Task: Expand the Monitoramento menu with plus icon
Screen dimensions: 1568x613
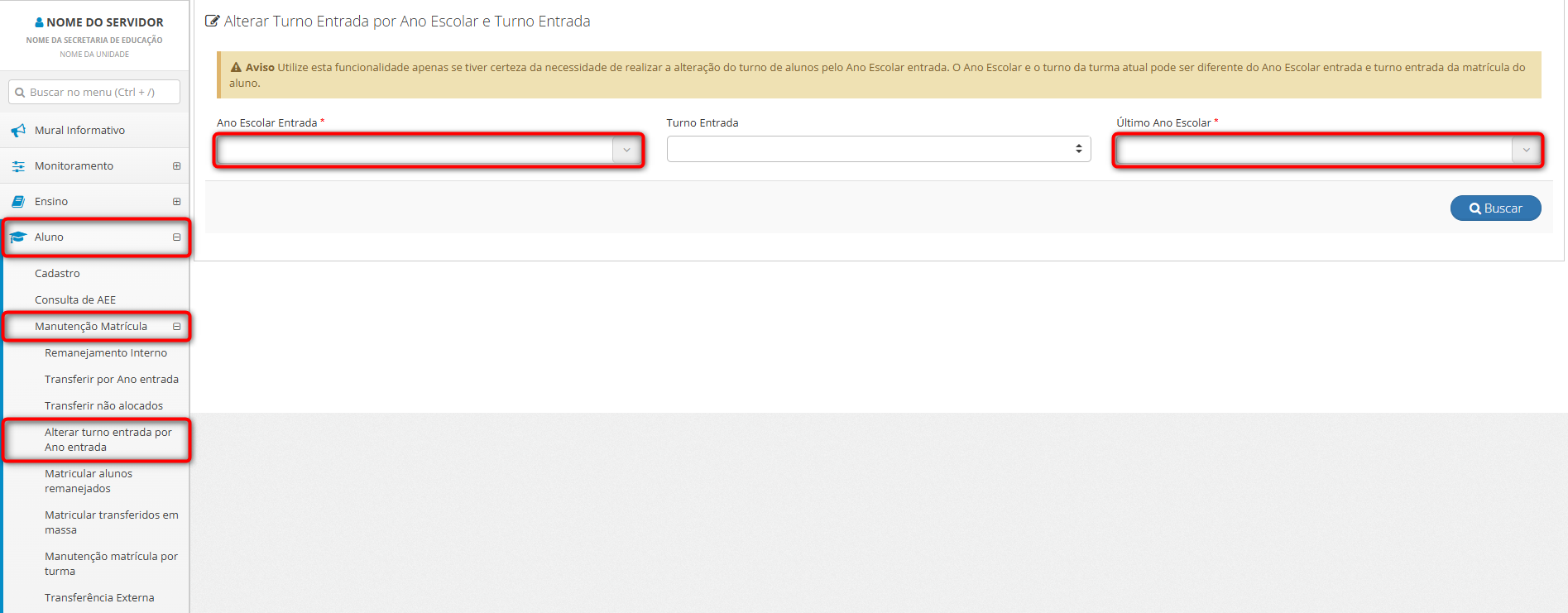Action: click(176, 166)
